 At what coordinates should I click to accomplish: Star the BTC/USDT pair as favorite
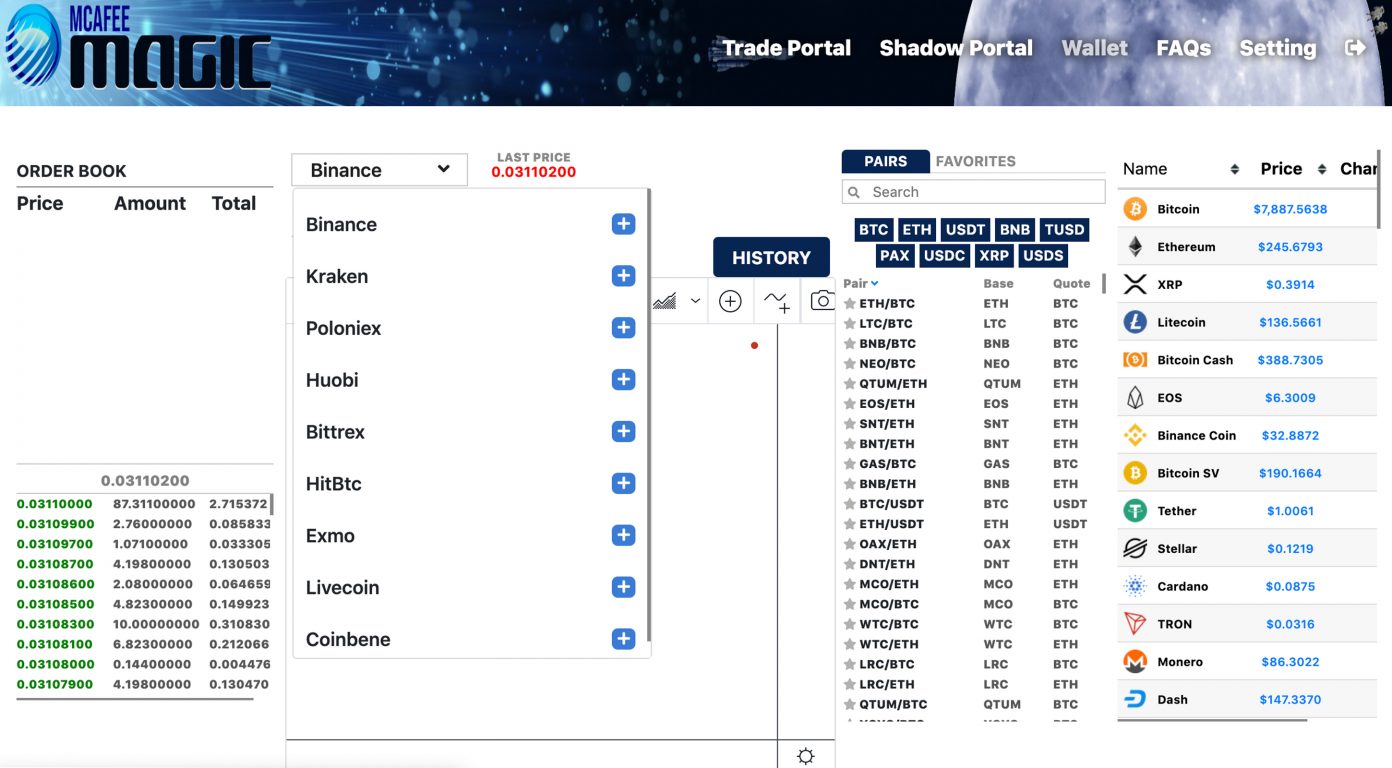850,504
